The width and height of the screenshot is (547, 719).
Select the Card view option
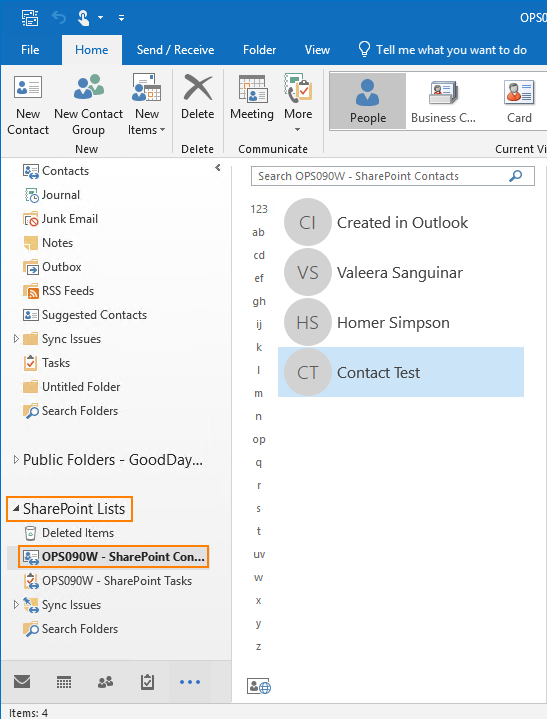519,102
